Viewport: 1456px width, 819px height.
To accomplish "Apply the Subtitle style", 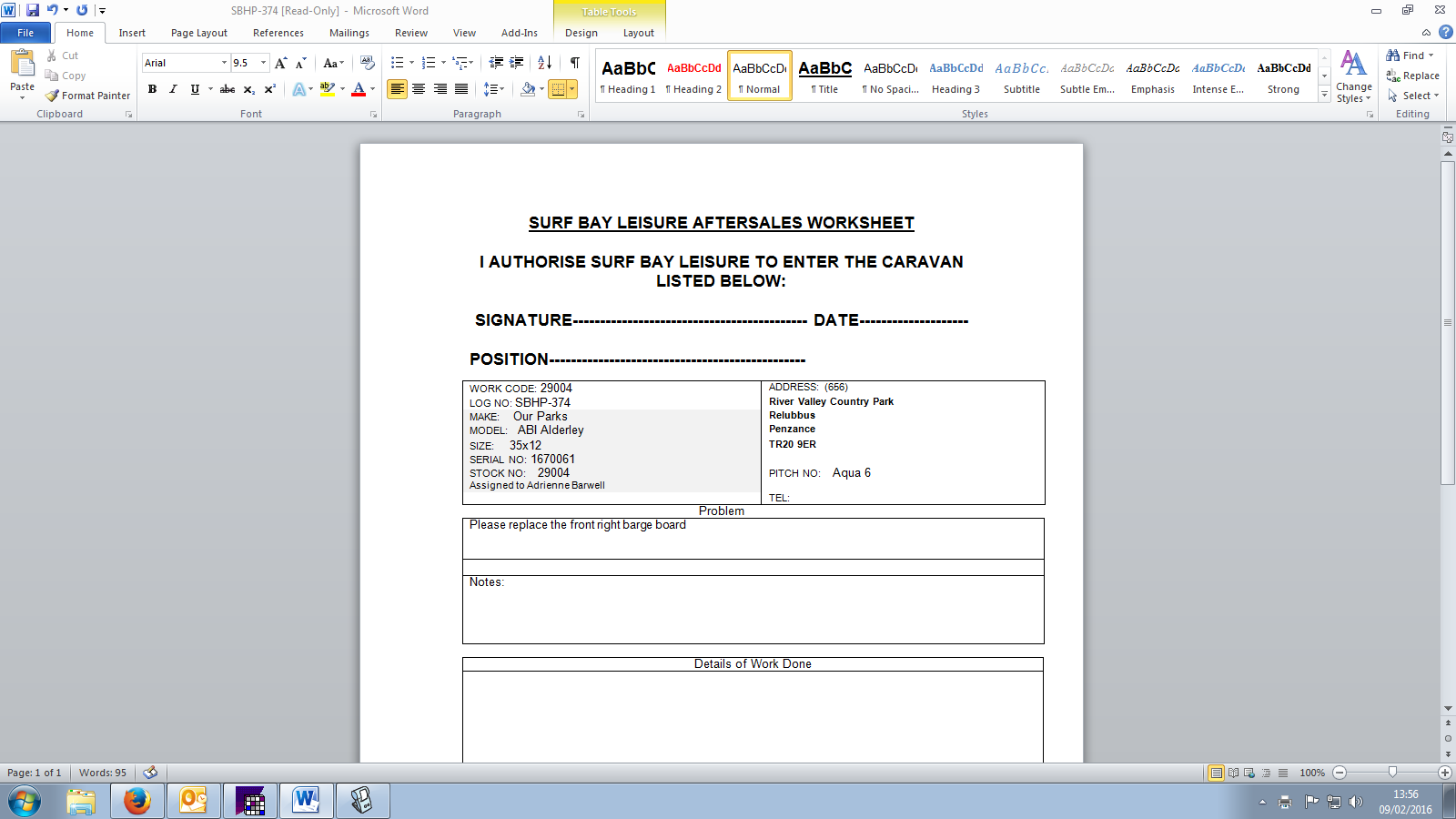I will click(1022, 76).
